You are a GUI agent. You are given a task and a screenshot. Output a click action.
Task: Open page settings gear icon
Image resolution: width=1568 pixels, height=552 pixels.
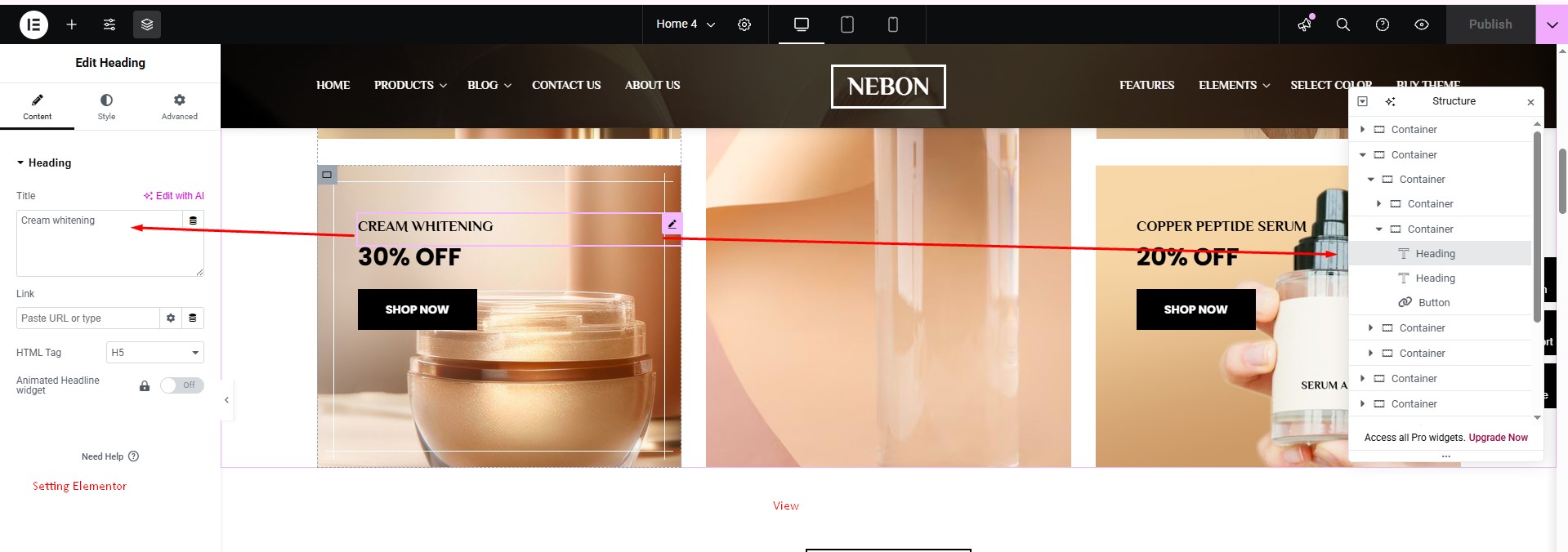pos(744,24)
